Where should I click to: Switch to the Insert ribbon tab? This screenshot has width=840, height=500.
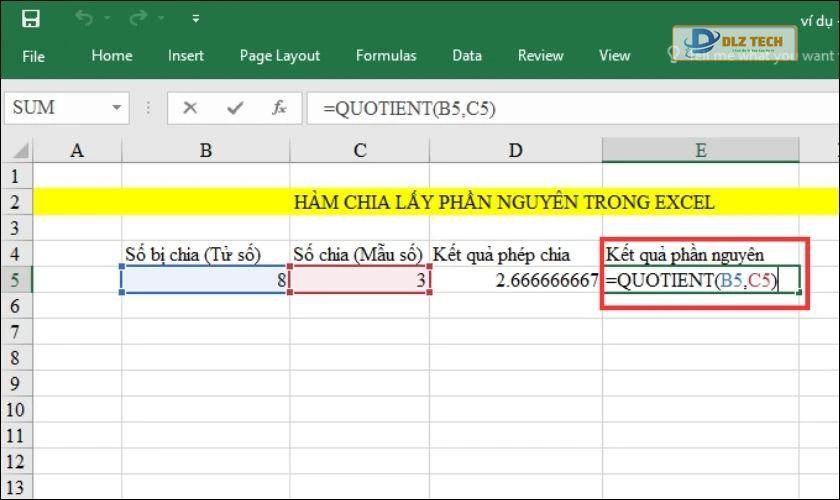pos(185,55)
